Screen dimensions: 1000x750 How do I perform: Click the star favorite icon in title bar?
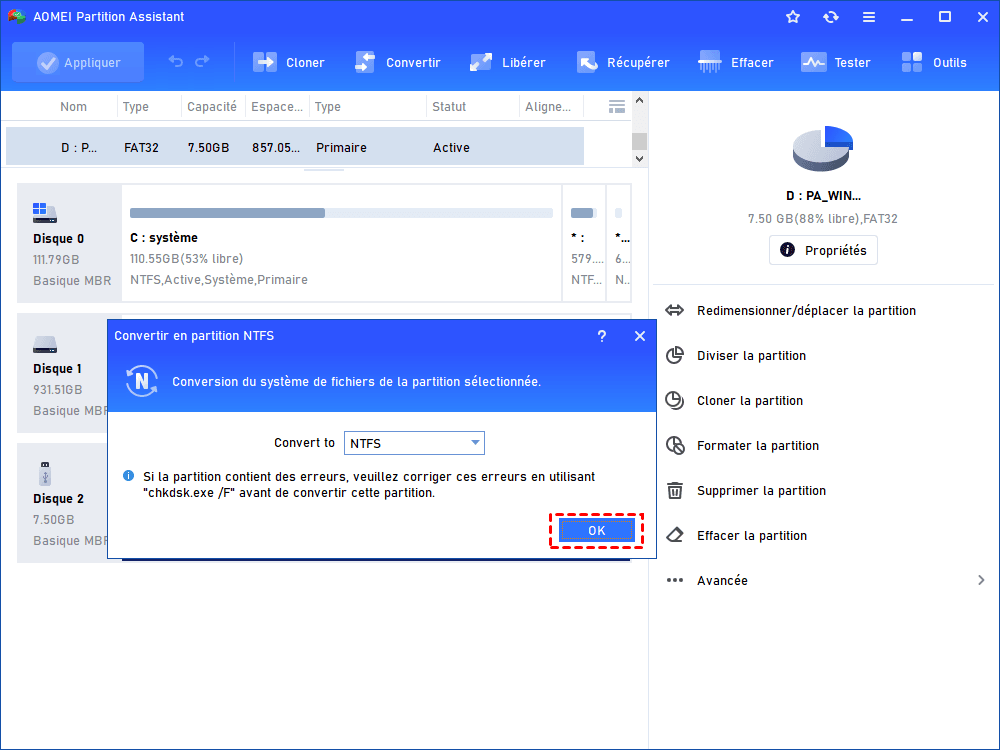pos(793,17)
